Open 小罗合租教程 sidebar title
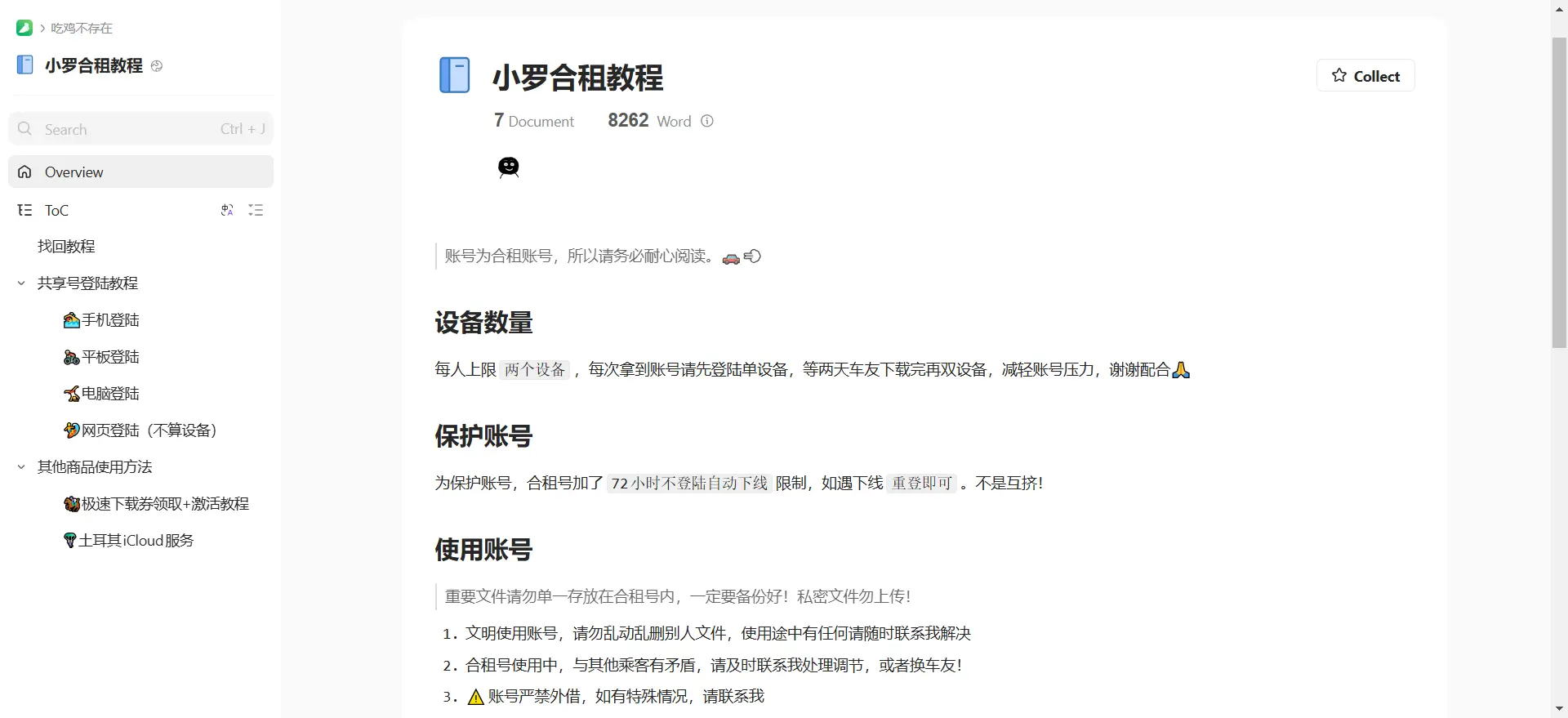The width and height of the screenshot is (1568, 718). click(94, 65)
